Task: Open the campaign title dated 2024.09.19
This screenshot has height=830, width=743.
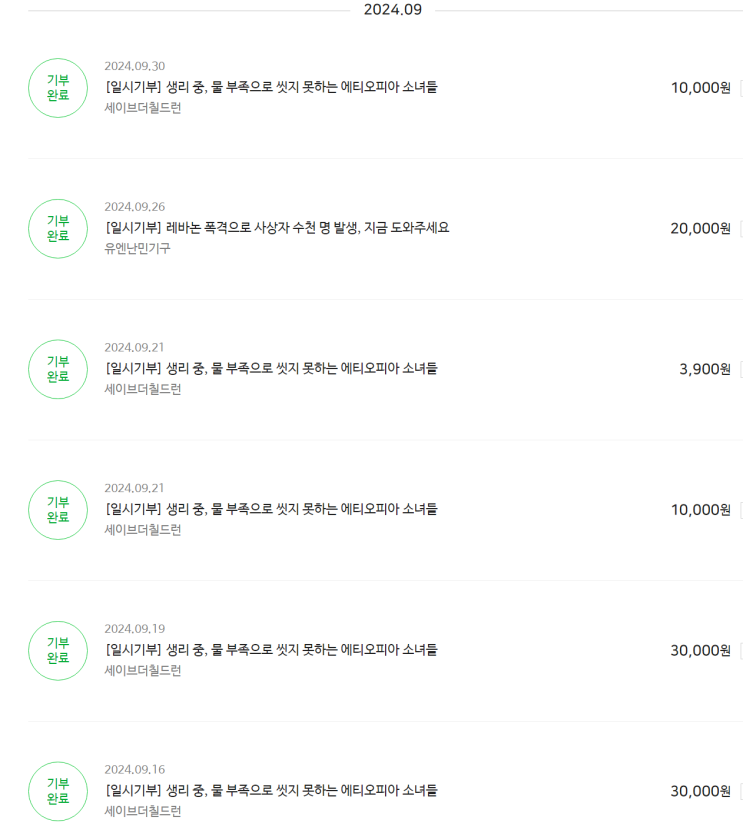Action: [x=271, y=650]
